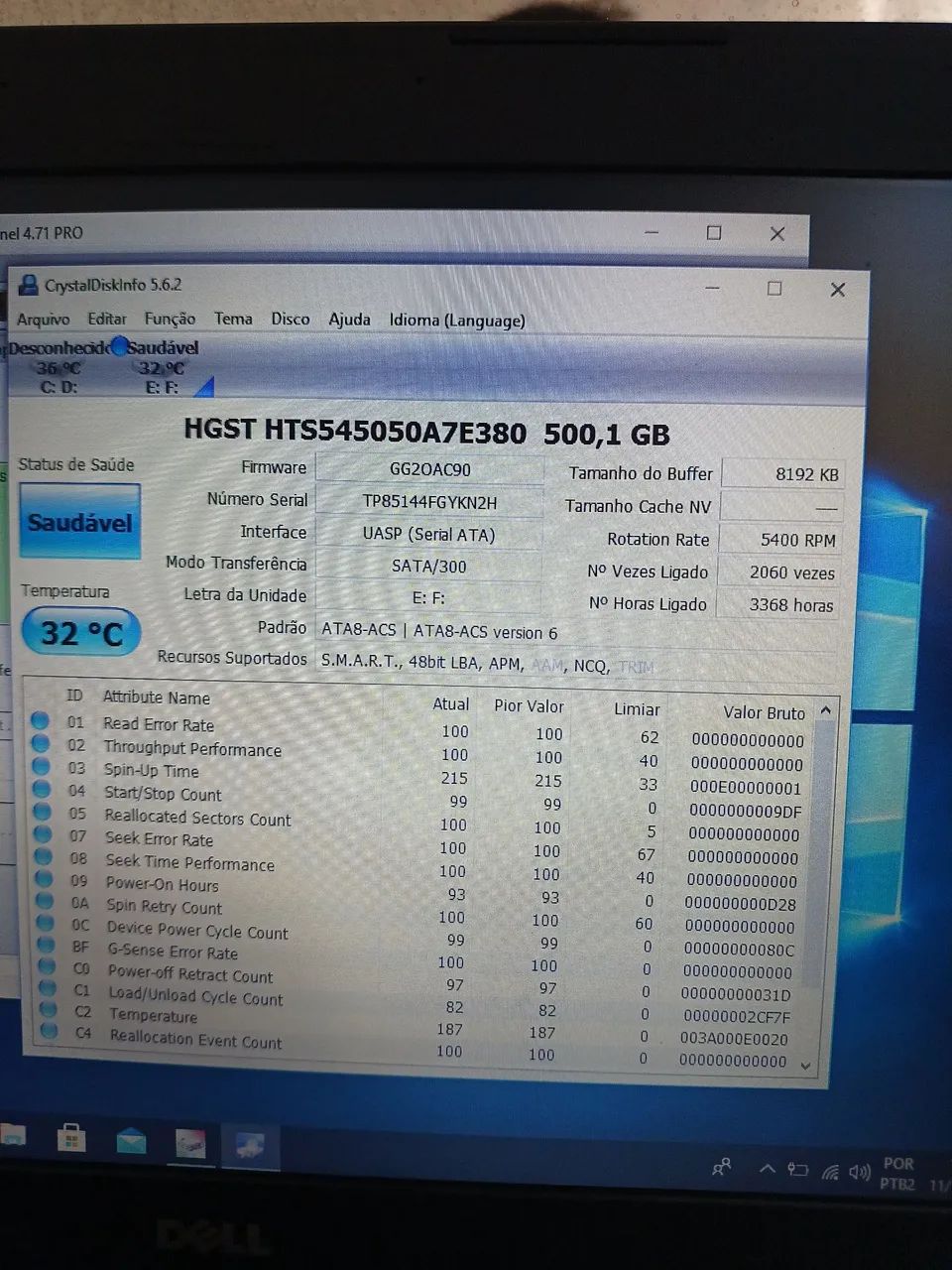Open the Função menu
The width and height of the screenshot is (952, 1270).
click(170, 318)
